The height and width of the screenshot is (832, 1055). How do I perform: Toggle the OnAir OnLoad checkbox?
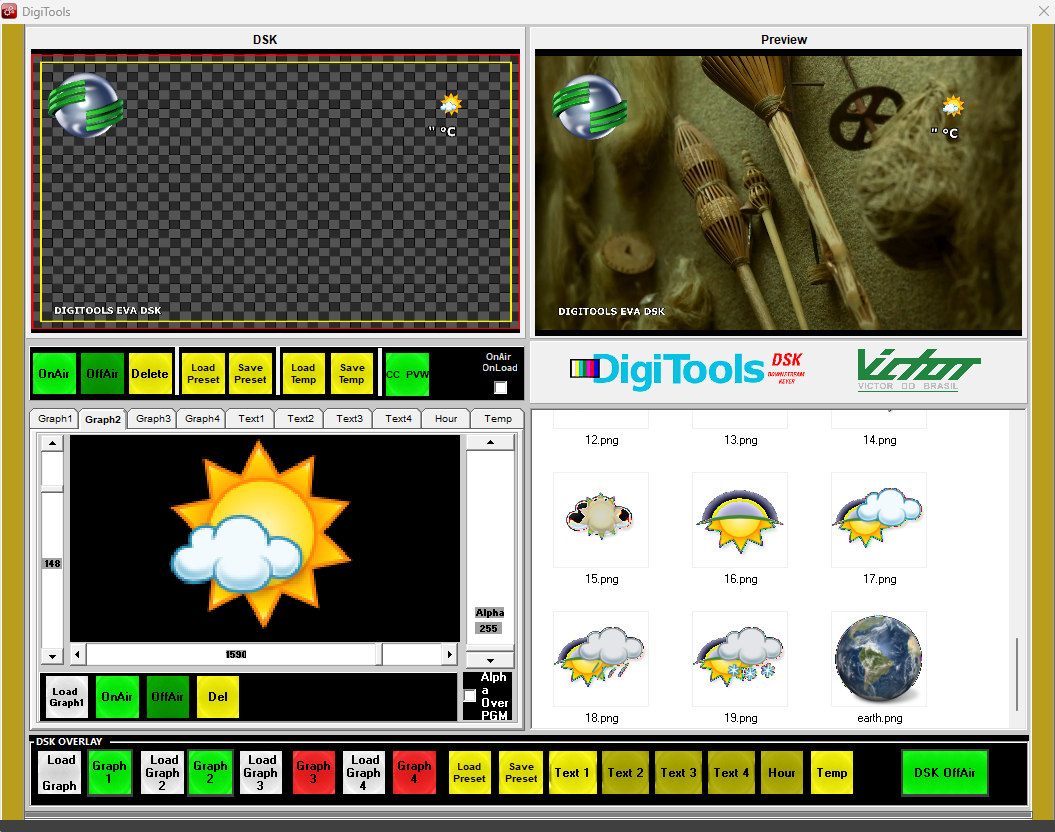500,387
